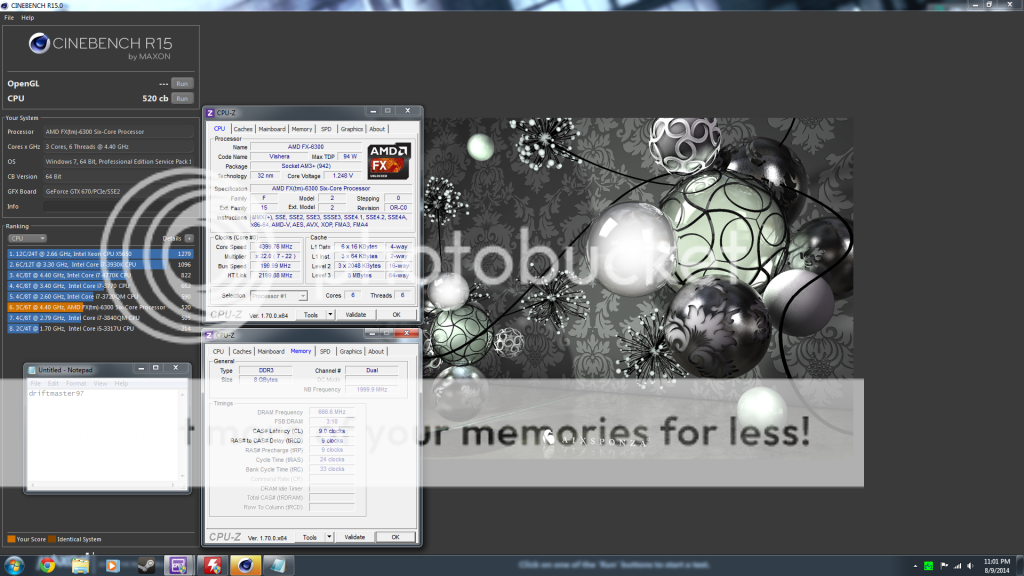This screenshot has width=1024, height=576.
Task: Launch Windows Media Player from taskbar
Action: [x=112, y=565]
